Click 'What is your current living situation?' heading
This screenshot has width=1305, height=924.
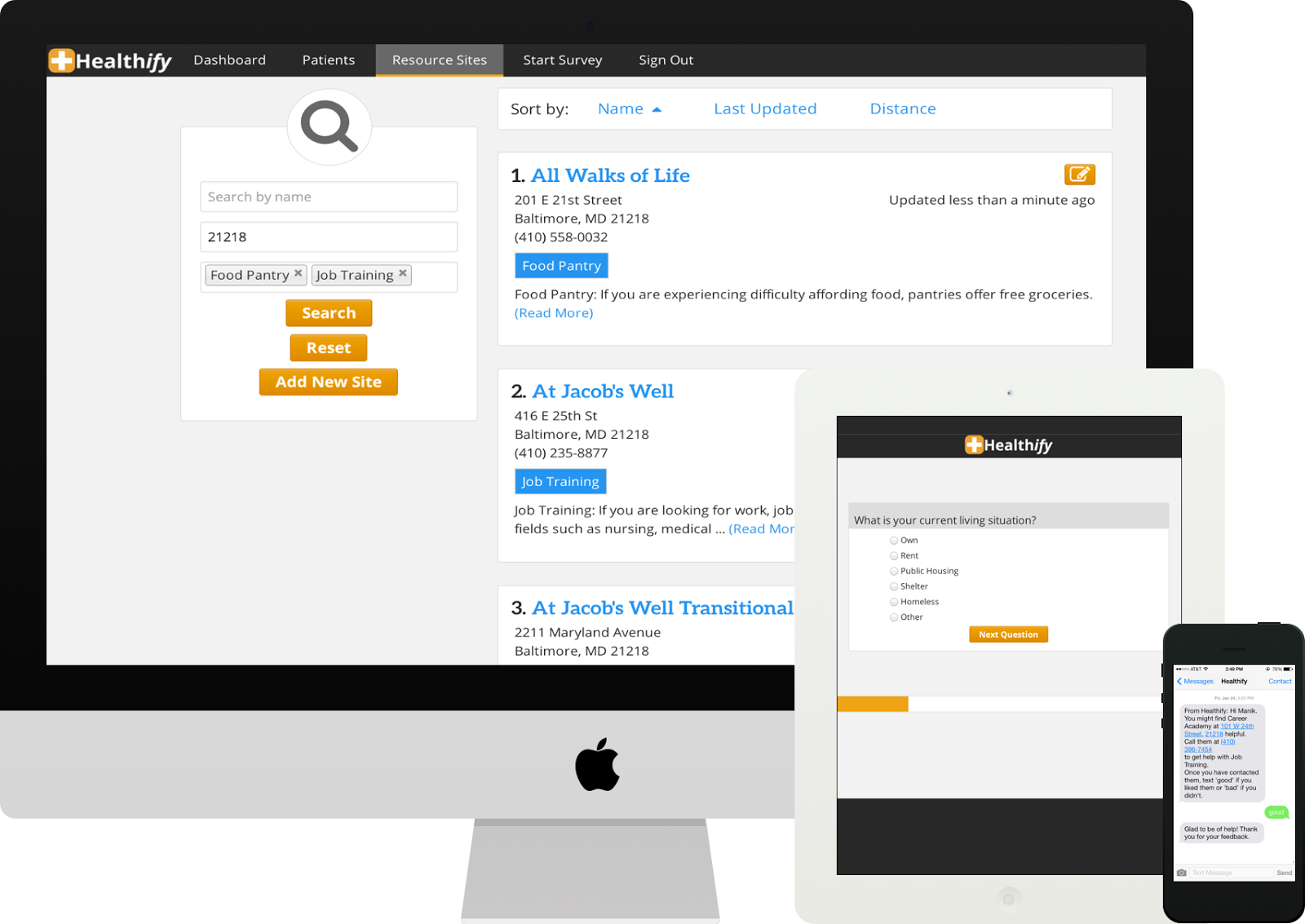[x=944, y=520]
